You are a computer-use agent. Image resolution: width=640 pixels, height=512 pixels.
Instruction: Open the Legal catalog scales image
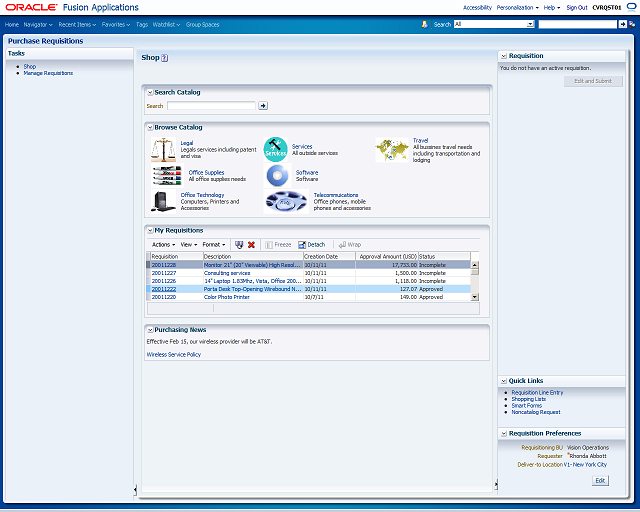tap(163, 149)
